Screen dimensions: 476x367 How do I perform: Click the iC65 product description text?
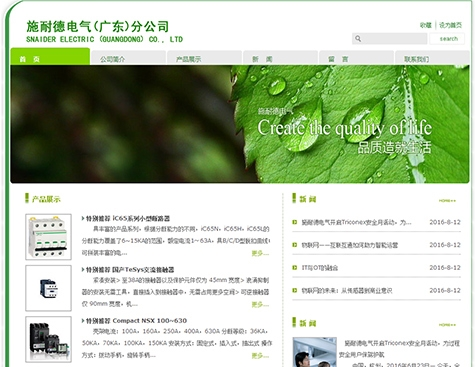(176, 241)
